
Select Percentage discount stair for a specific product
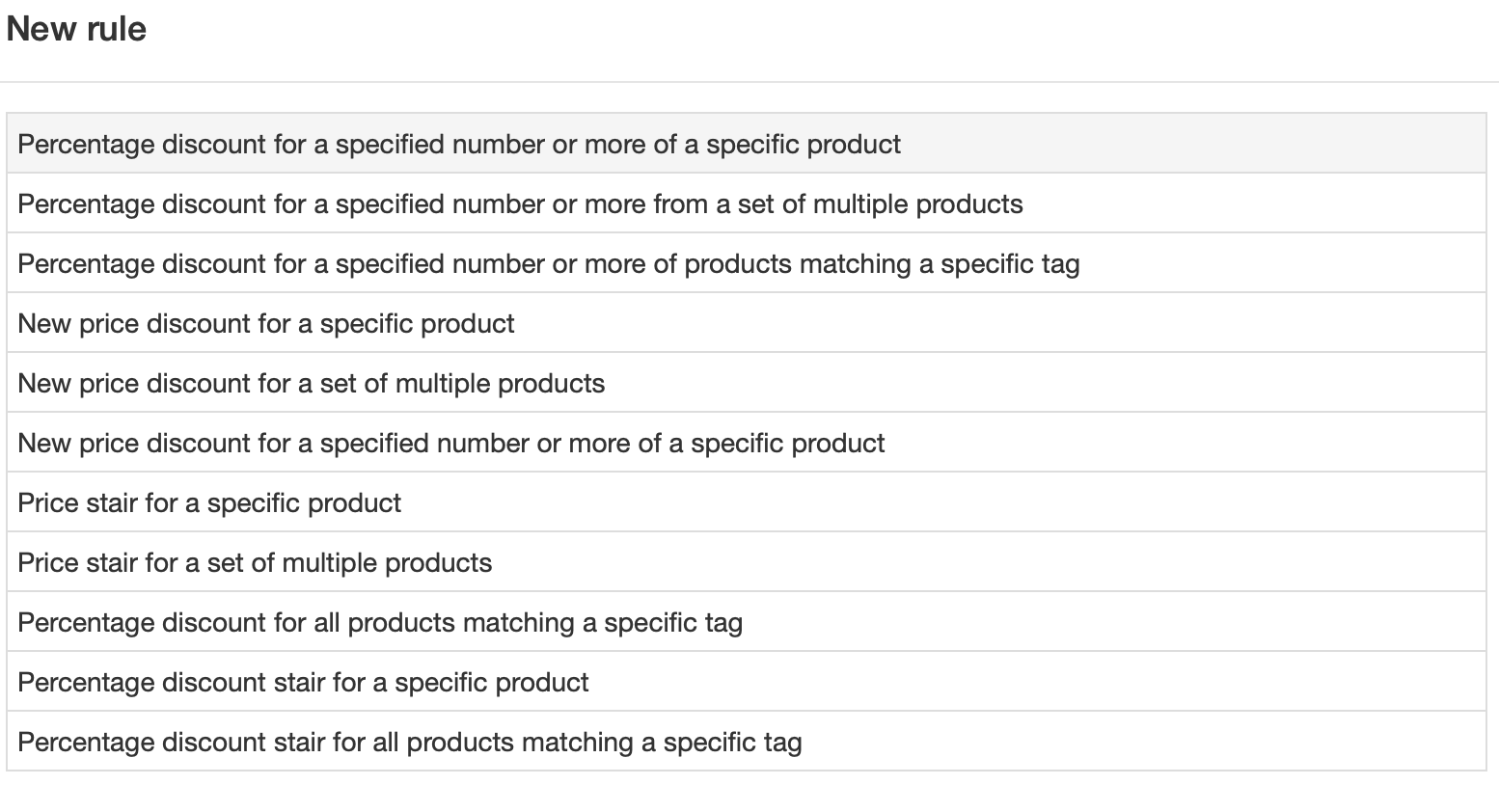coord(303,683)
